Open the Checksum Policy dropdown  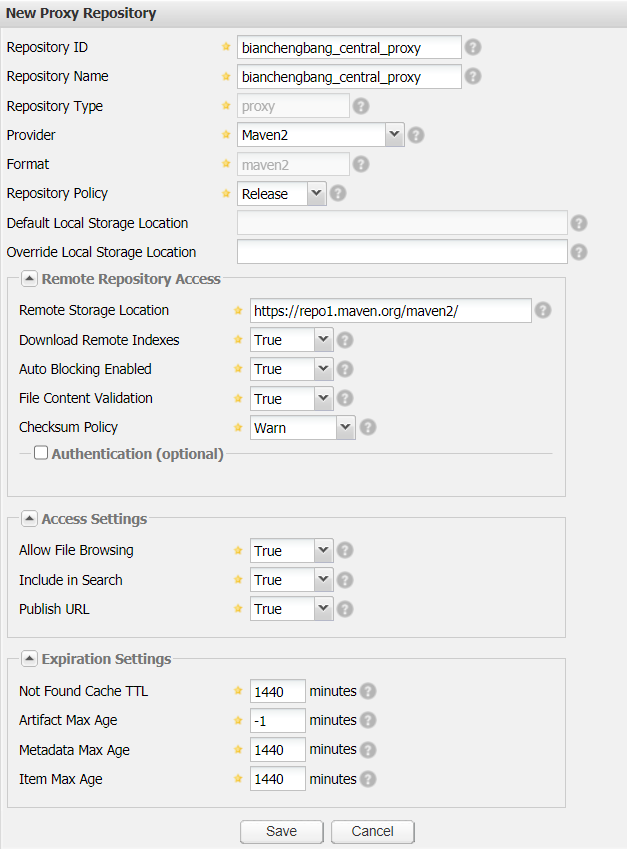point(345,428)
